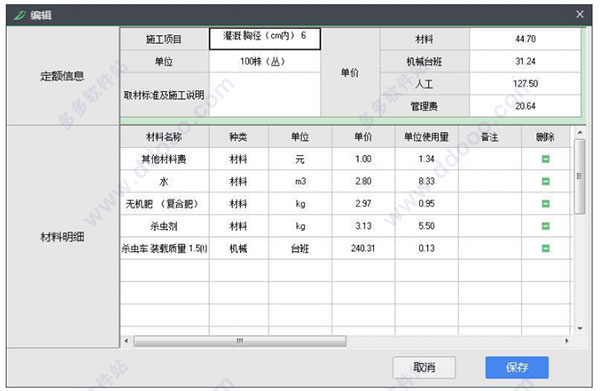Select the 无机肥（复合肥）name cell

coord(165,204)
